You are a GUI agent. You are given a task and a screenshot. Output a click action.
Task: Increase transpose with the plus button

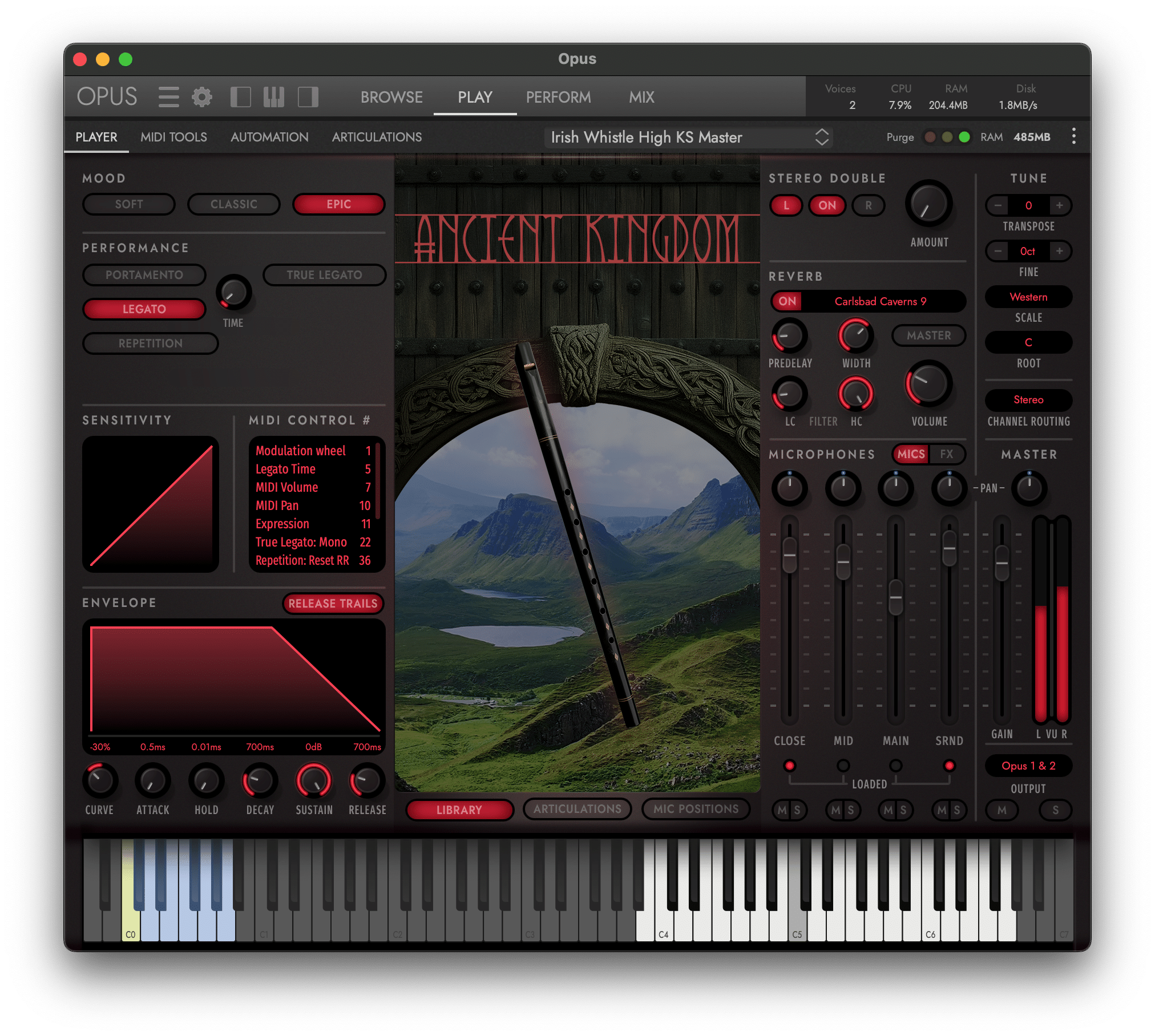point(1059,205)
